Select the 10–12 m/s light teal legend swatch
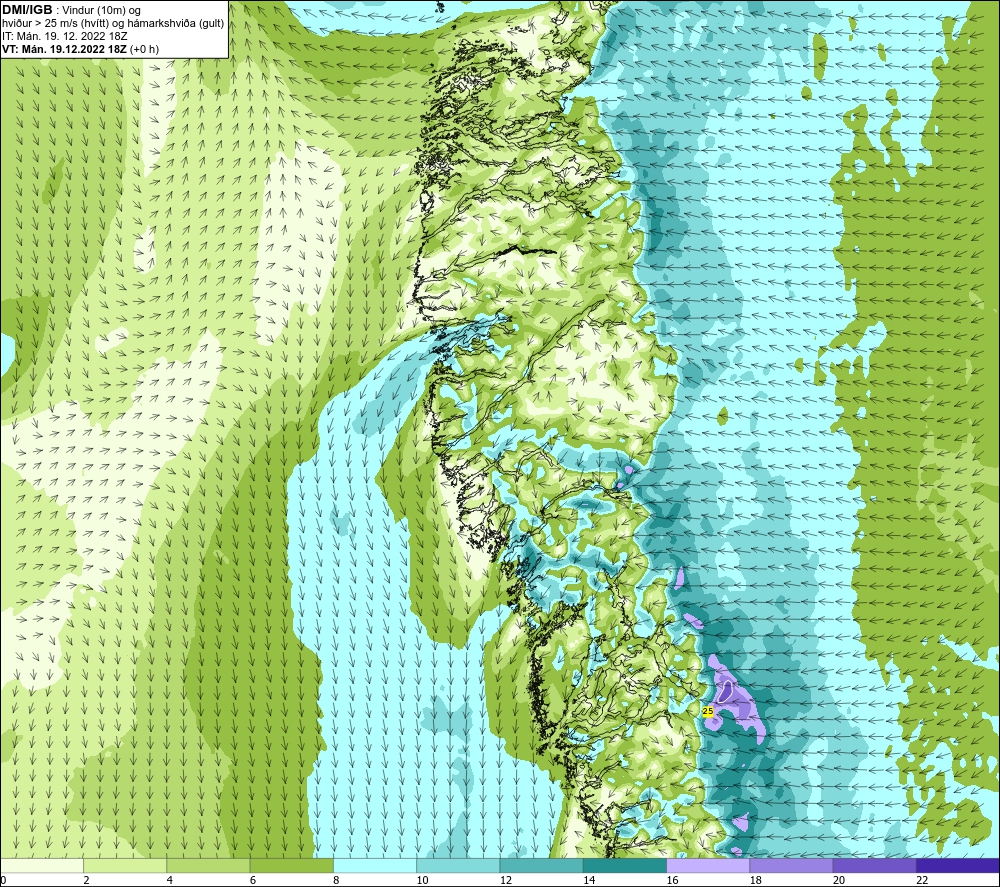The height and width of the screenshot is (887, 1000). point(458,865)
